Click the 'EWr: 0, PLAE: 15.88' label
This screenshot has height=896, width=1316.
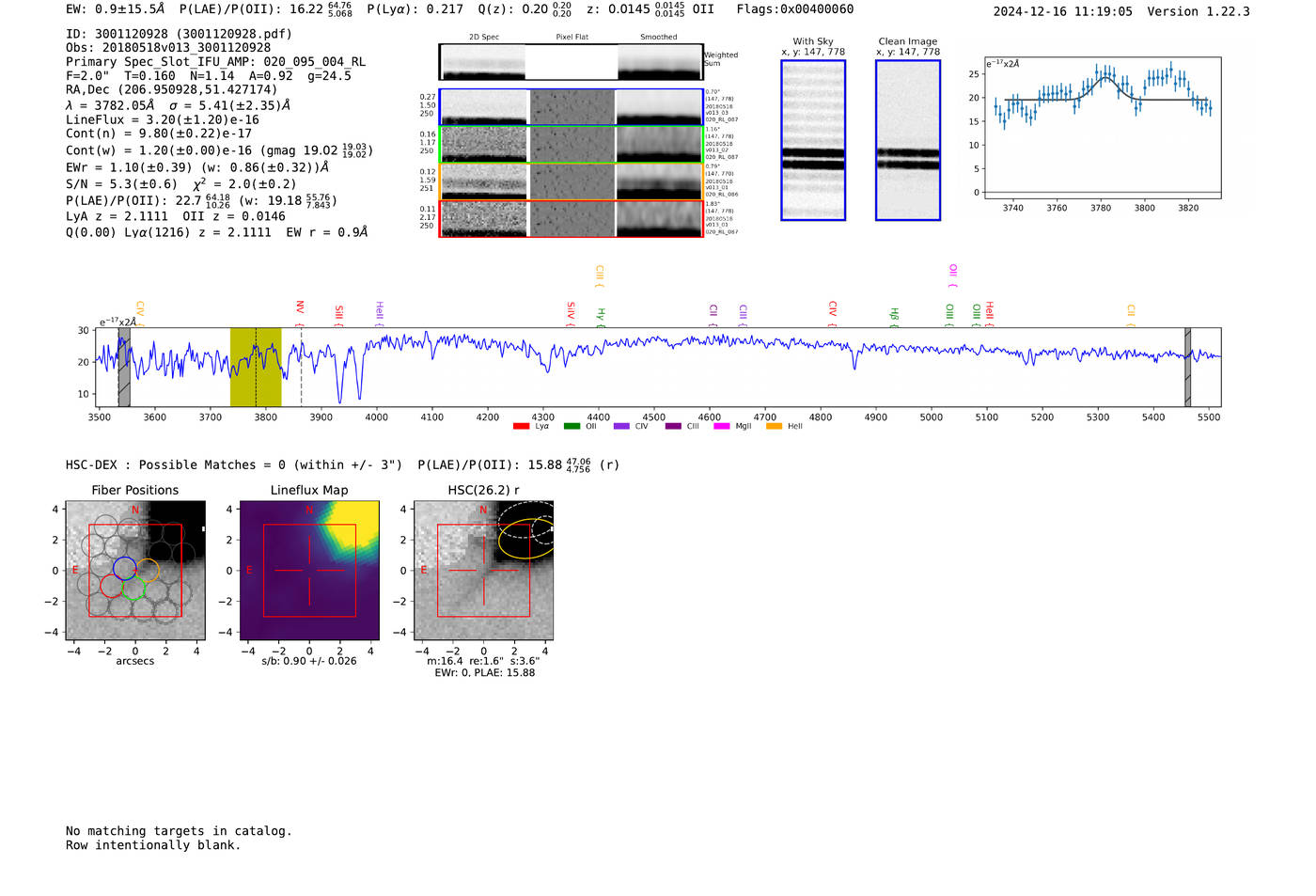point(485,673)
